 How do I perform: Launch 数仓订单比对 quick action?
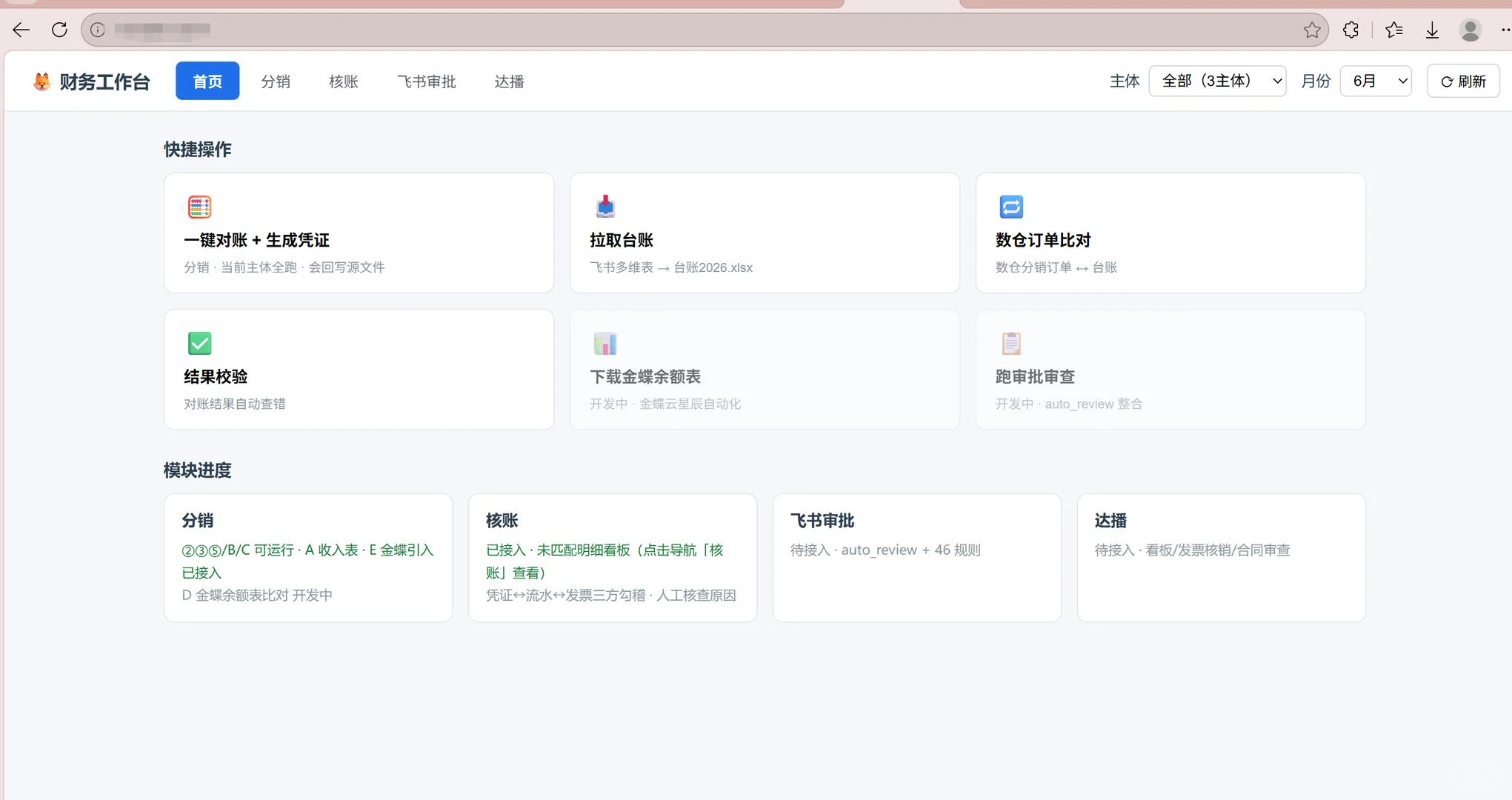point(1170,233)
